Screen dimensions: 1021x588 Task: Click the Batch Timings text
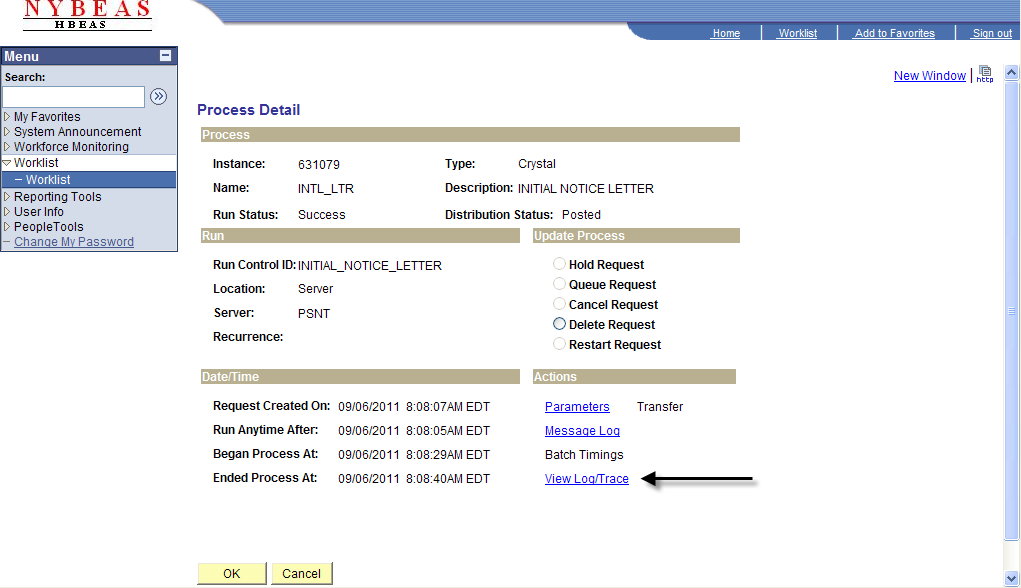584,455
